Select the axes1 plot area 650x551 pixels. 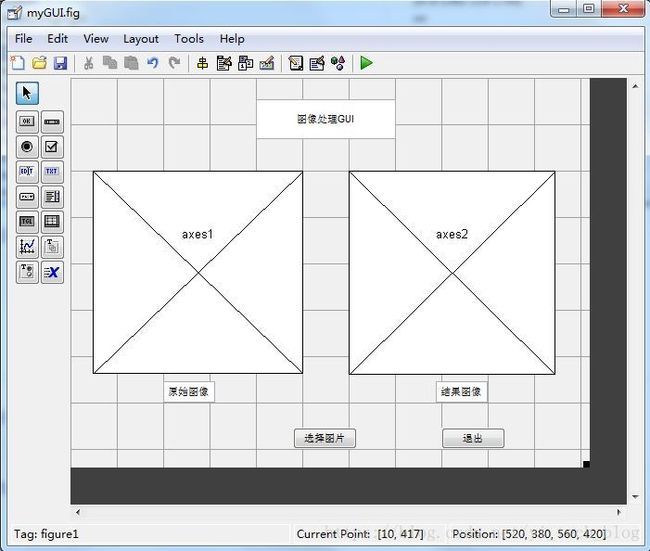point(198,272)
